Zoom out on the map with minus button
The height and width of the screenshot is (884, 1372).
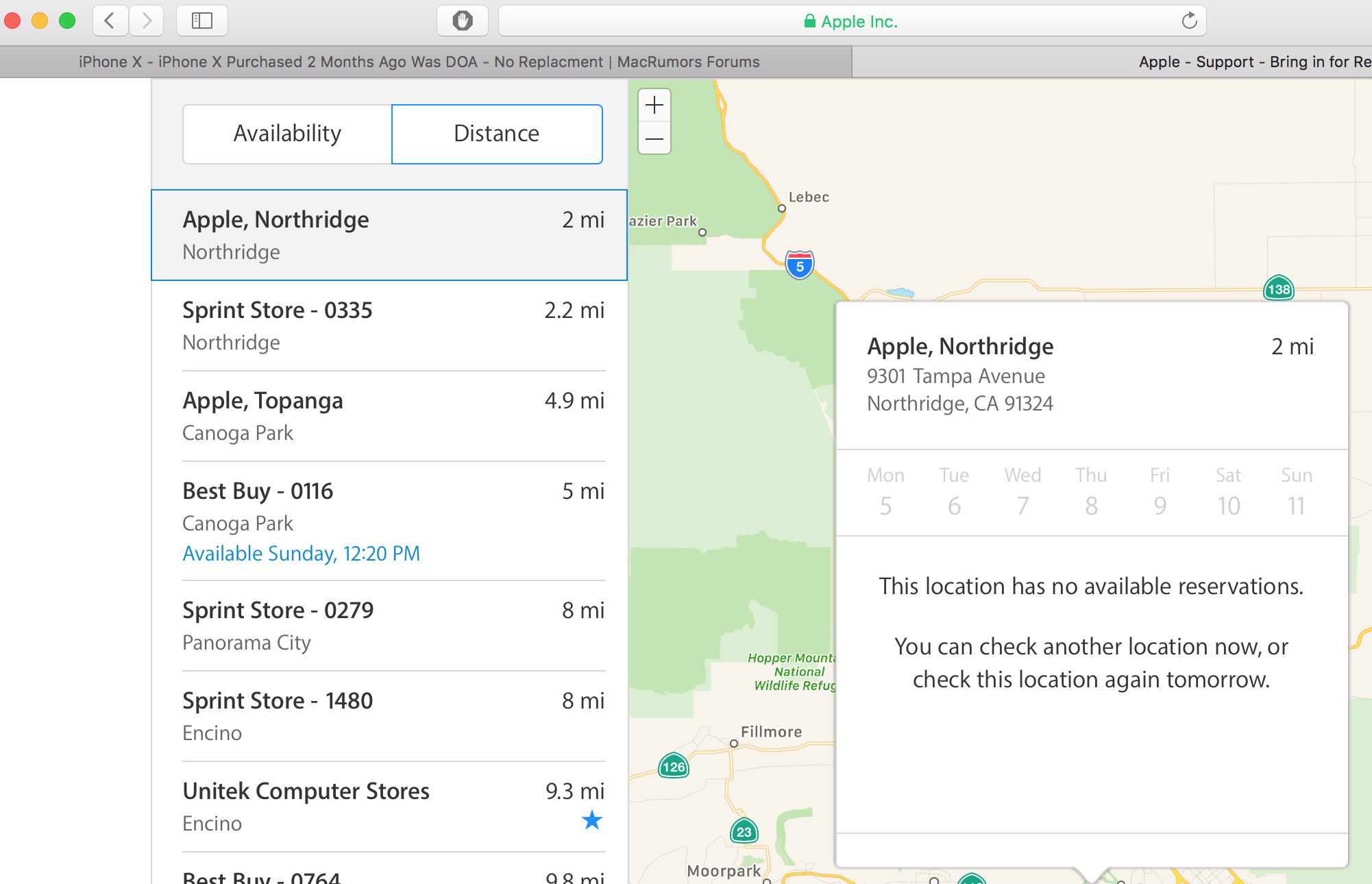point(654,139)
